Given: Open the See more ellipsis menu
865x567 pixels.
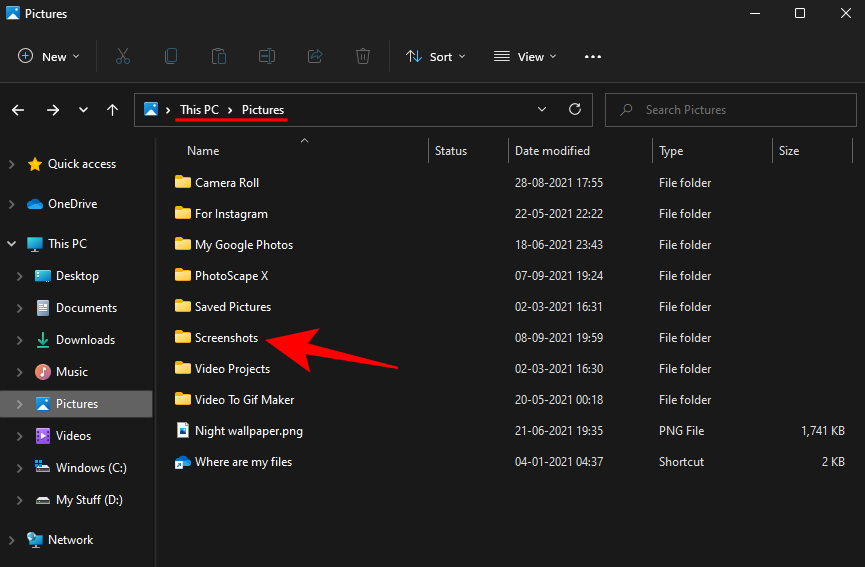Looking at the screenshot, I should coord(593,57).
